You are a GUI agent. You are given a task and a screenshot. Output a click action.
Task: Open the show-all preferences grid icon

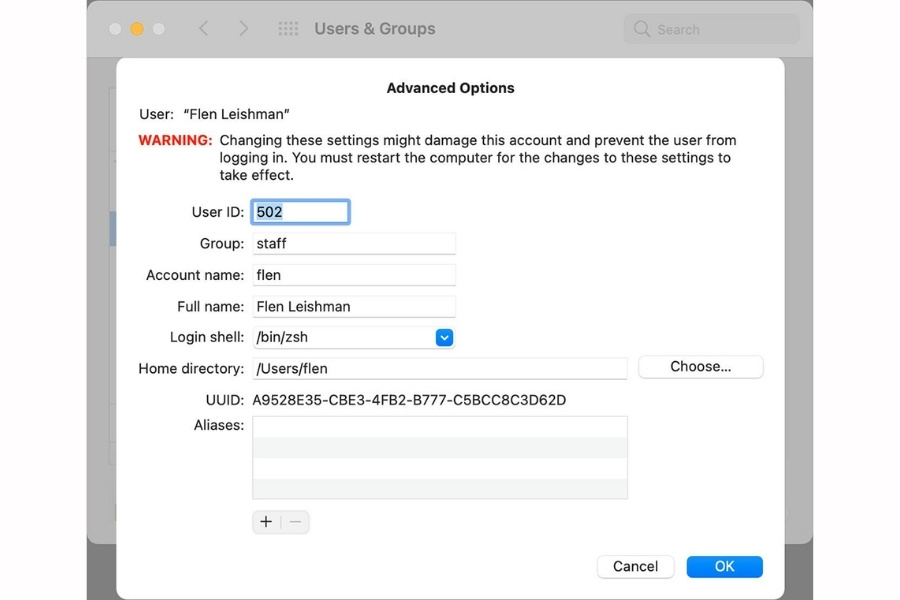pyautogui.click(x=288, y=29)
